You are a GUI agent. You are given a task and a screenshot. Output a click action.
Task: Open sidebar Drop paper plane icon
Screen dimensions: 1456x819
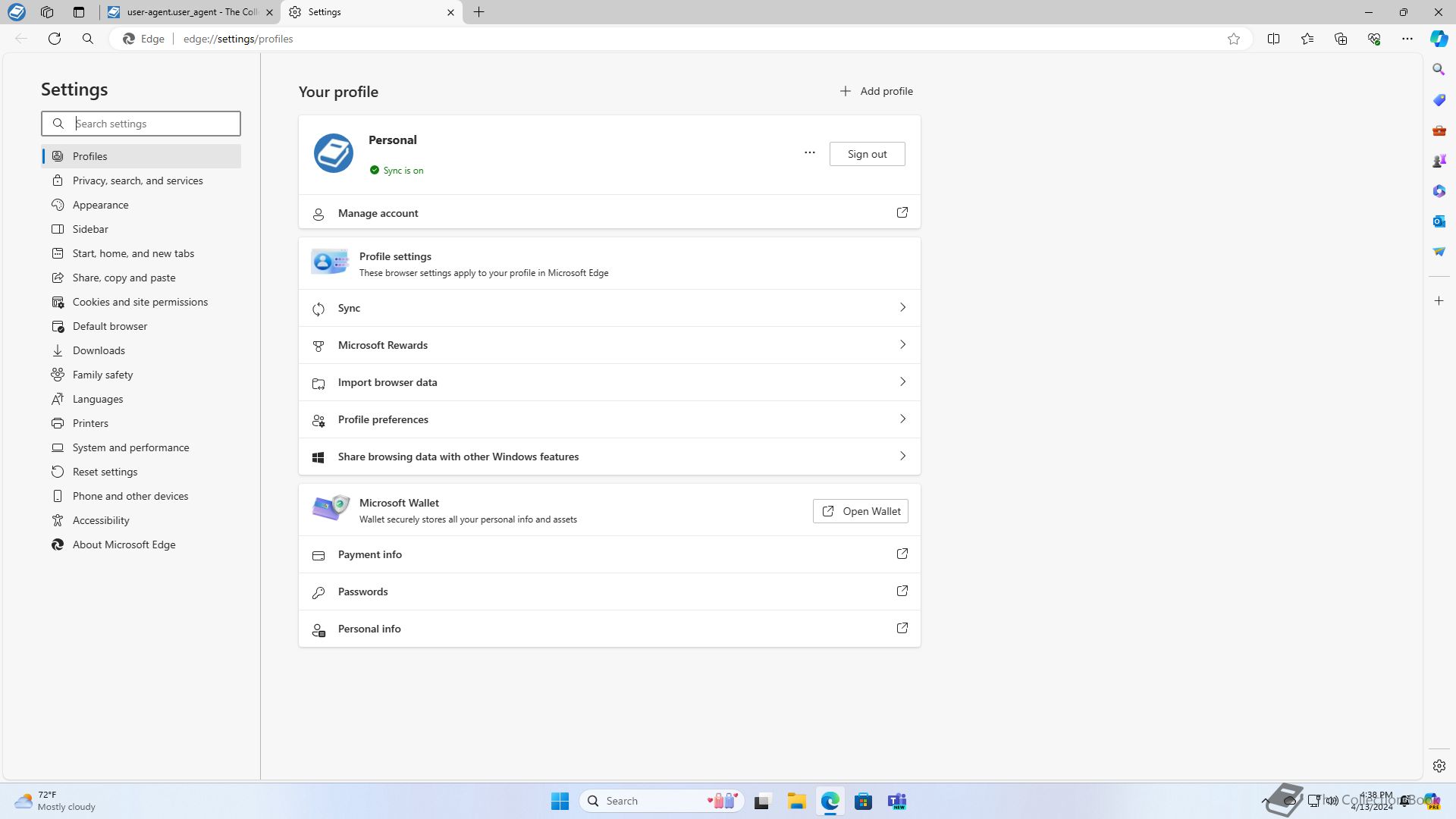(1439, 252)
